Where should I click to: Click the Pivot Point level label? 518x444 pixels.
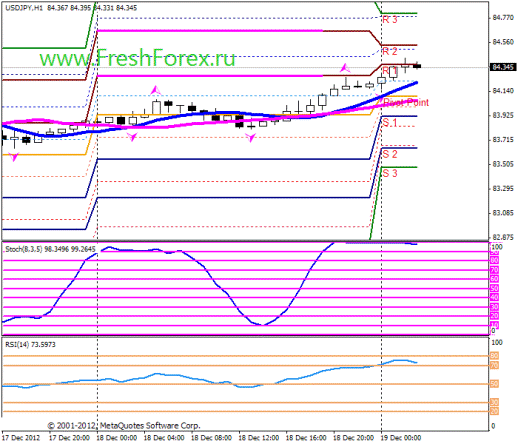(406, 103)
